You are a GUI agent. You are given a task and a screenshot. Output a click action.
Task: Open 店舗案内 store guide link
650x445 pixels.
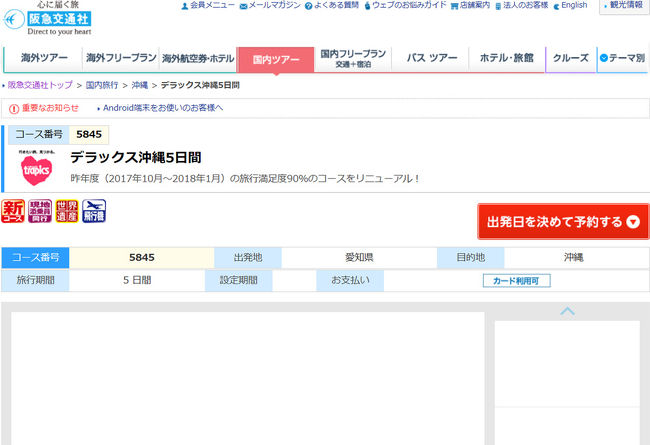(x=471, y=5)
